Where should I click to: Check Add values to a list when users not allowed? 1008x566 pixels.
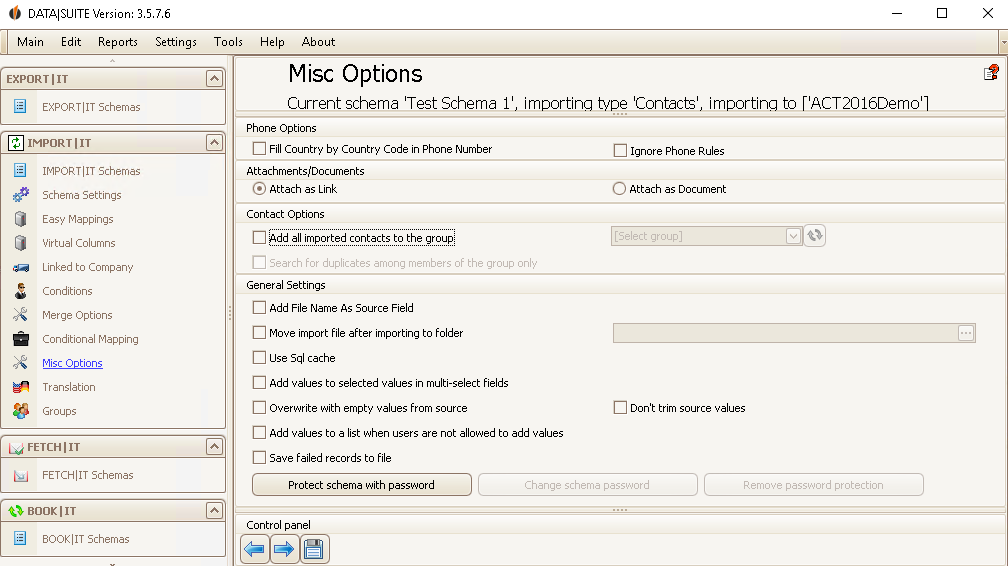pos(259,433)
